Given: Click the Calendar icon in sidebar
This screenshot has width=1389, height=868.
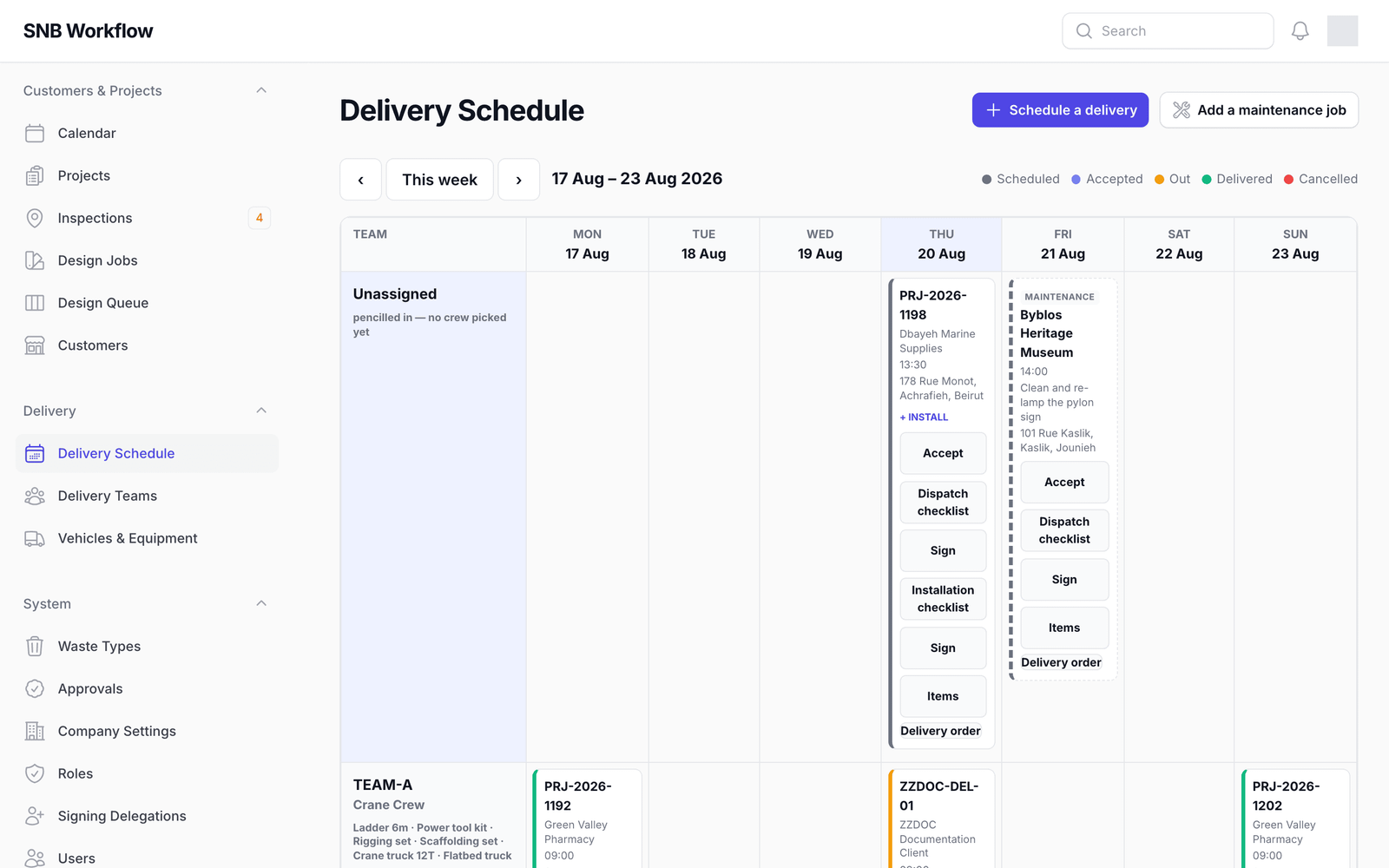Looking at the screenshot, I should pos(35,133).
